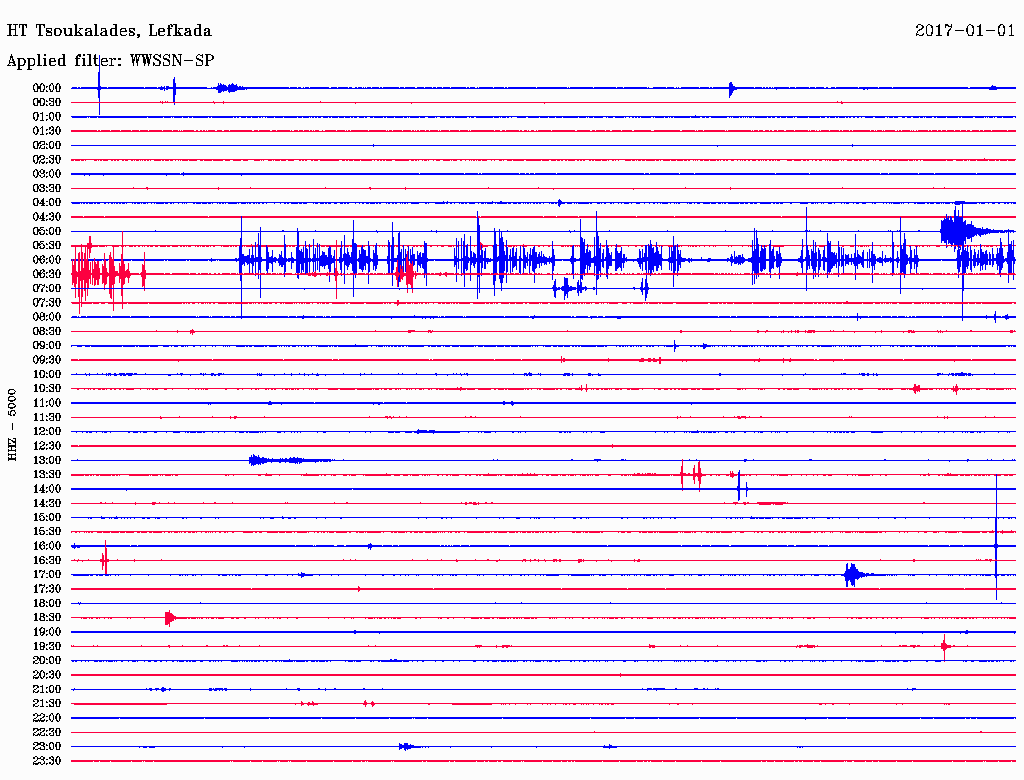Select the 23:00 time label
Screen dimensions: 1024x780
[x=46, y=747]
